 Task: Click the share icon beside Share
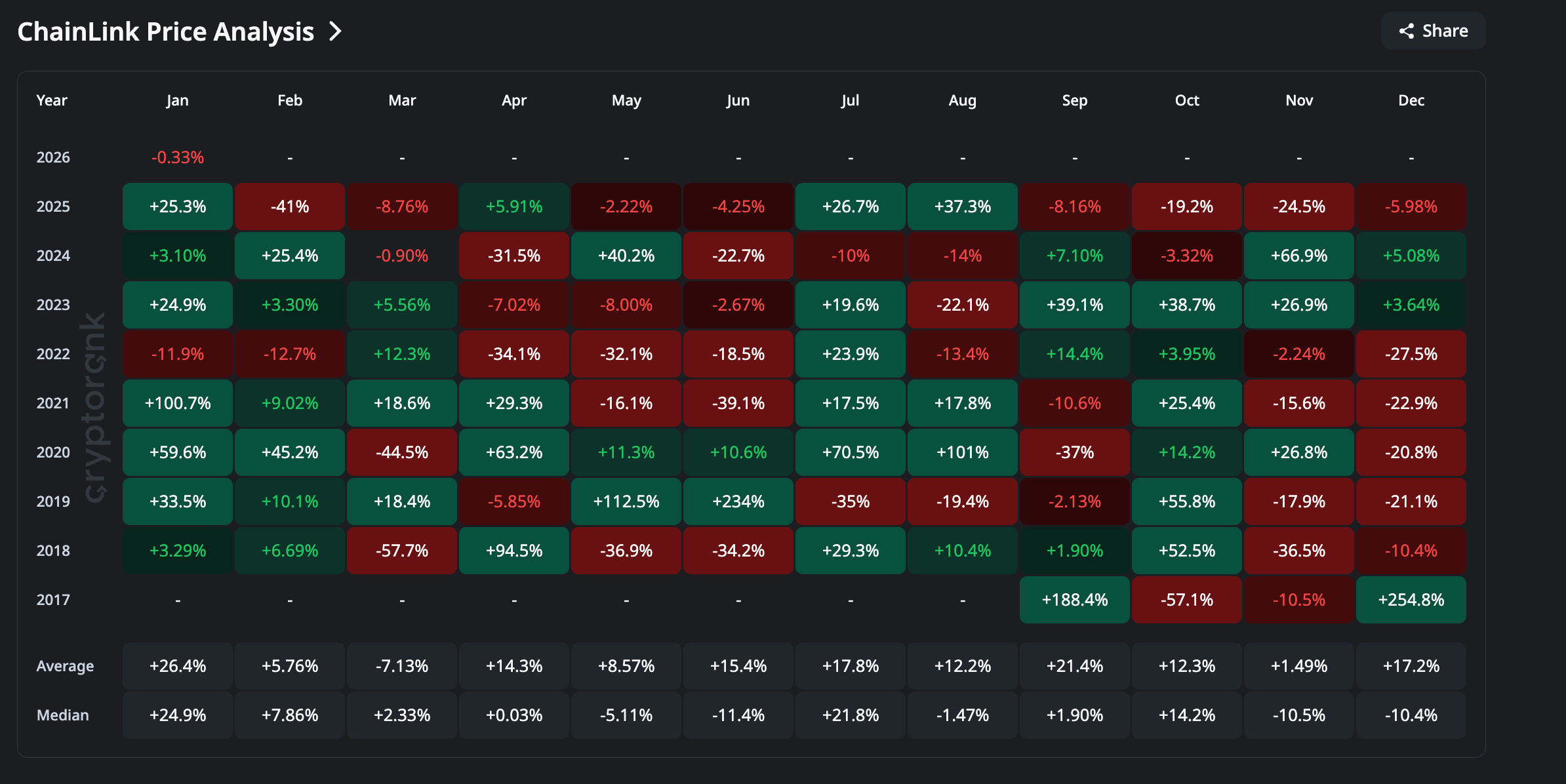(1406, 31)
